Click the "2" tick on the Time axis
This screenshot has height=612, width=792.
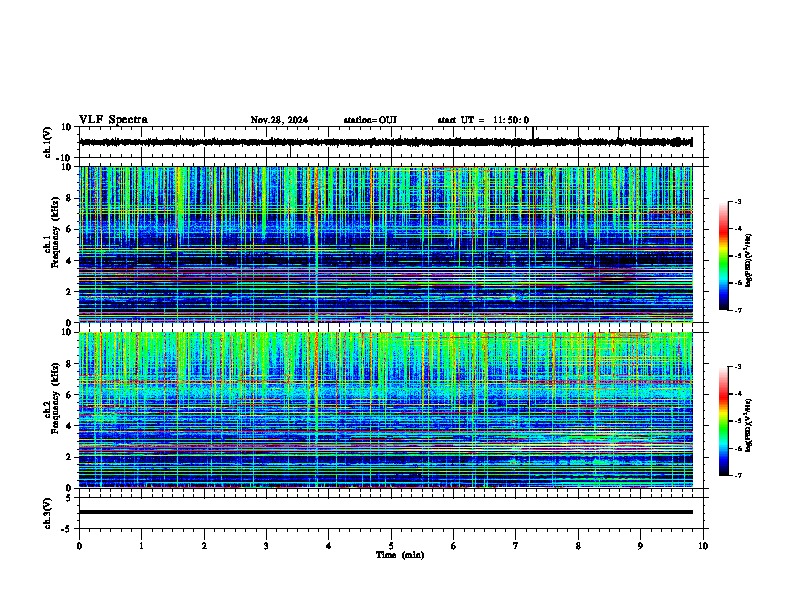click(204, 546)
